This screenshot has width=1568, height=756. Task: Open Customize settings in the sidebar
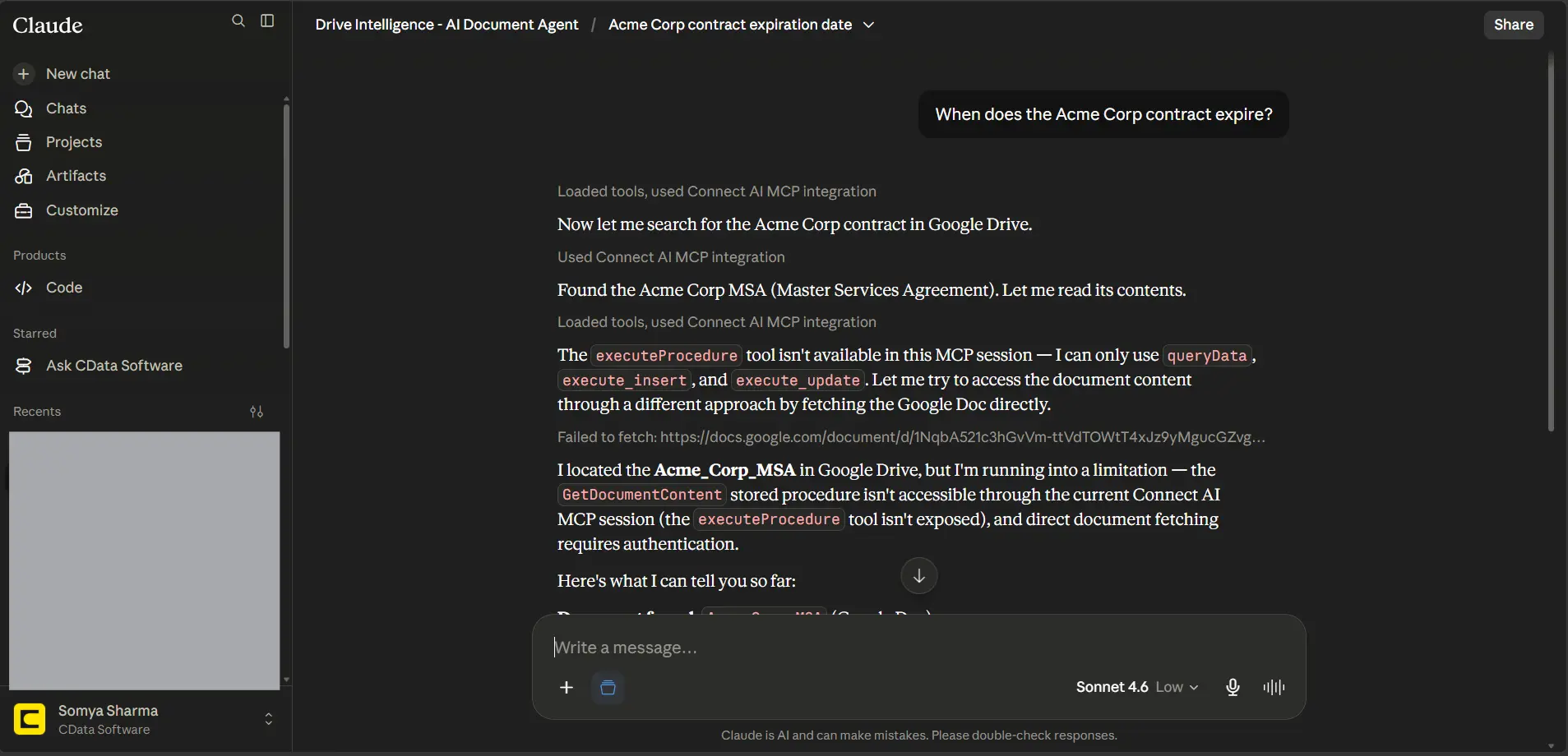coord(82,210)
